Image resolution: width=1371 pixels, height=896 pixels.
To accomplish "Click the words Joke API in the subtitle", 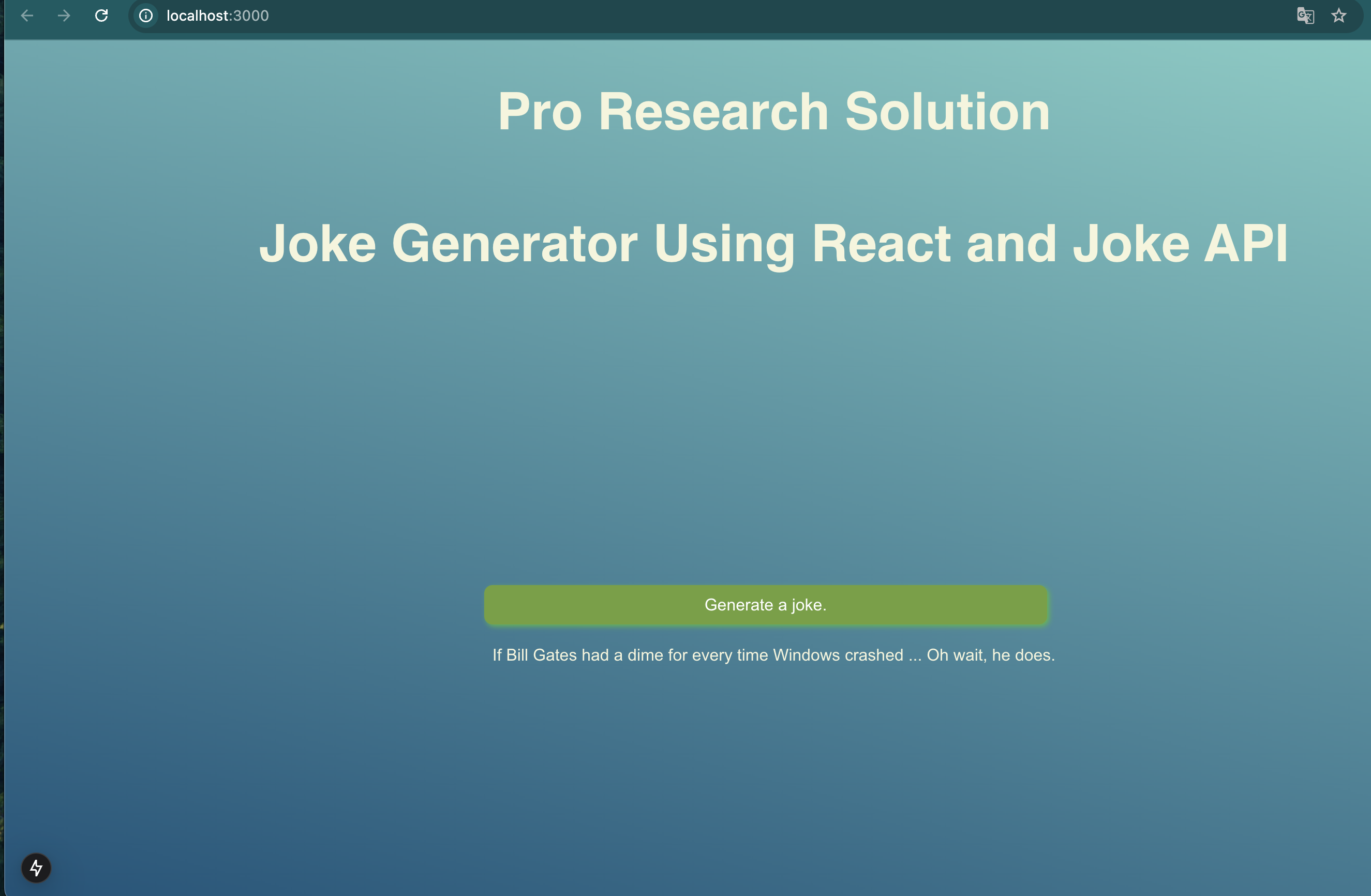I will click(x=1179, y=244).
